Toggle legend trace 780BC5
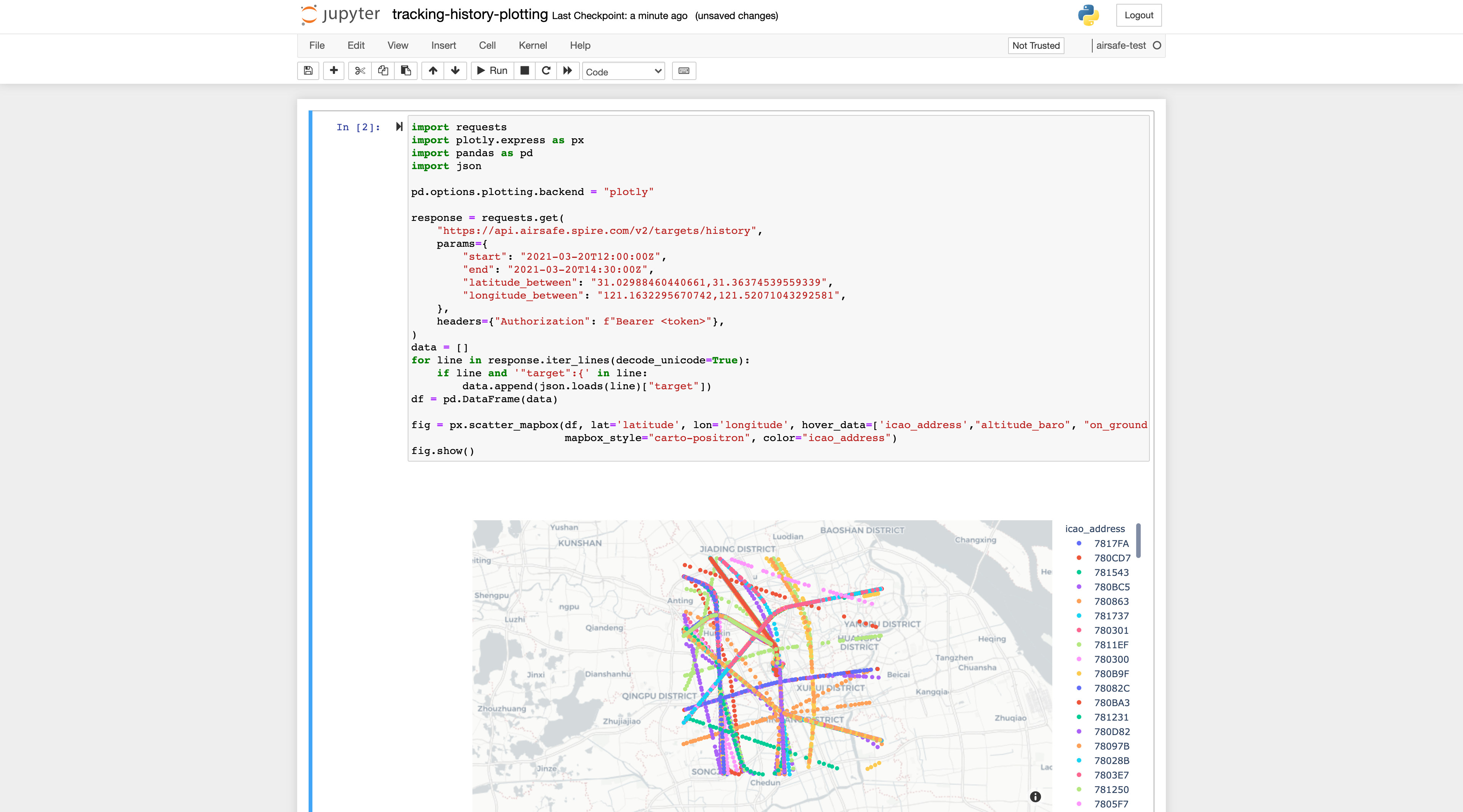The width and height of the screenshot is (1463, 812). pos(1103,587)
